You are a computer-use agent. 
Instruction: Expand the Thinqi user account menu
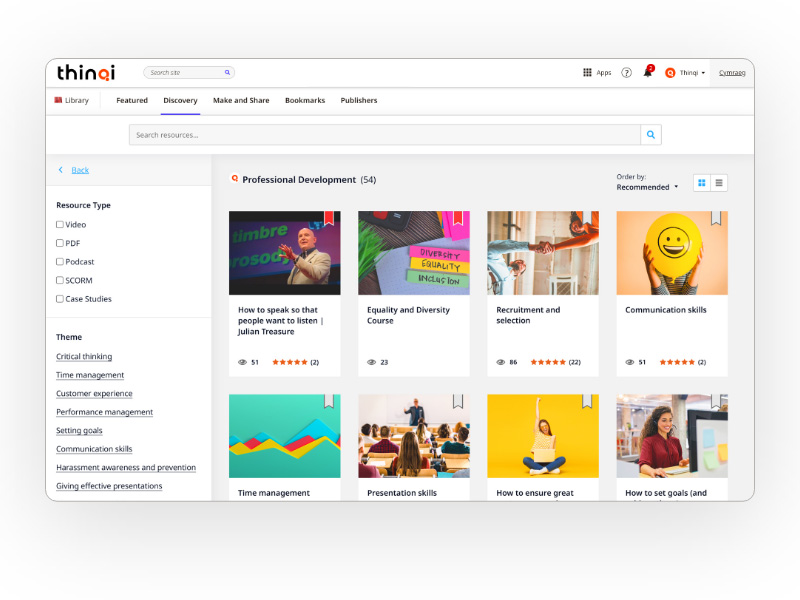coord(686,73)
